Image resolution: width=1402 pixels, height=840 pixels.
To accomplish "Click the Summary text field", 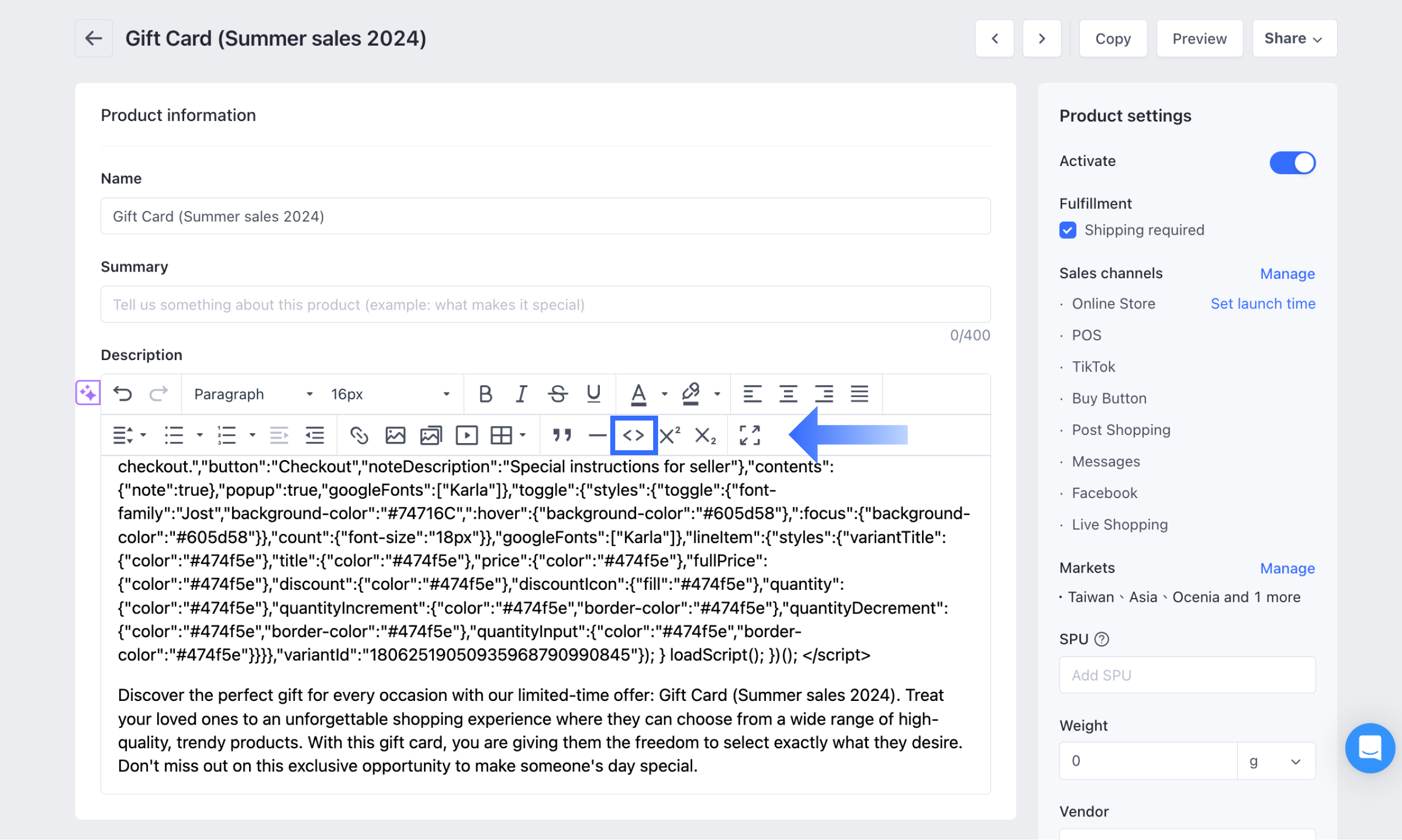I will point(545,305).
